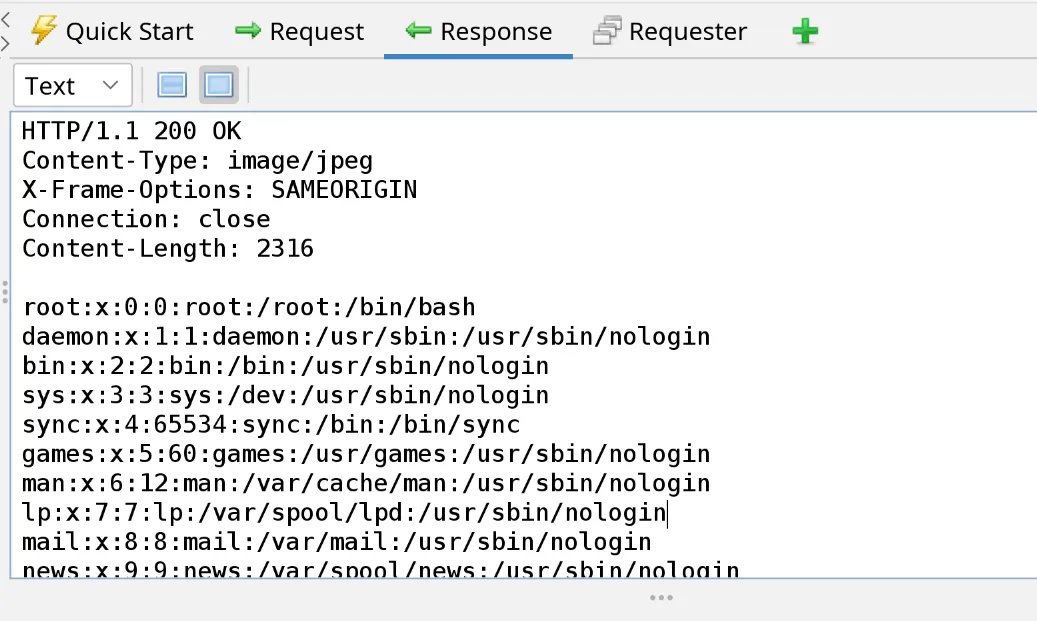1037x621 pixels.
Task: Place cursor on the HTTP/1.1 200 OK line
Action: click(132, 131)
